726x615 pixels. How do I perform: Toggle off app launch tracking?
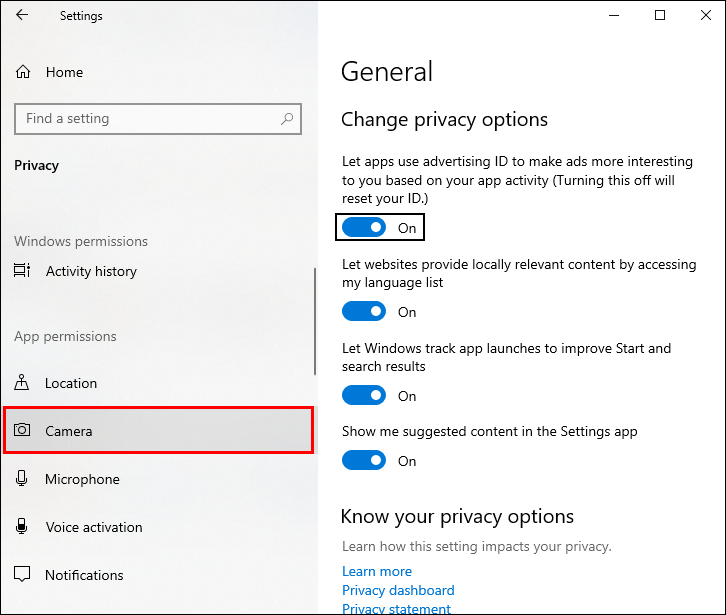[x=364, y=396]
